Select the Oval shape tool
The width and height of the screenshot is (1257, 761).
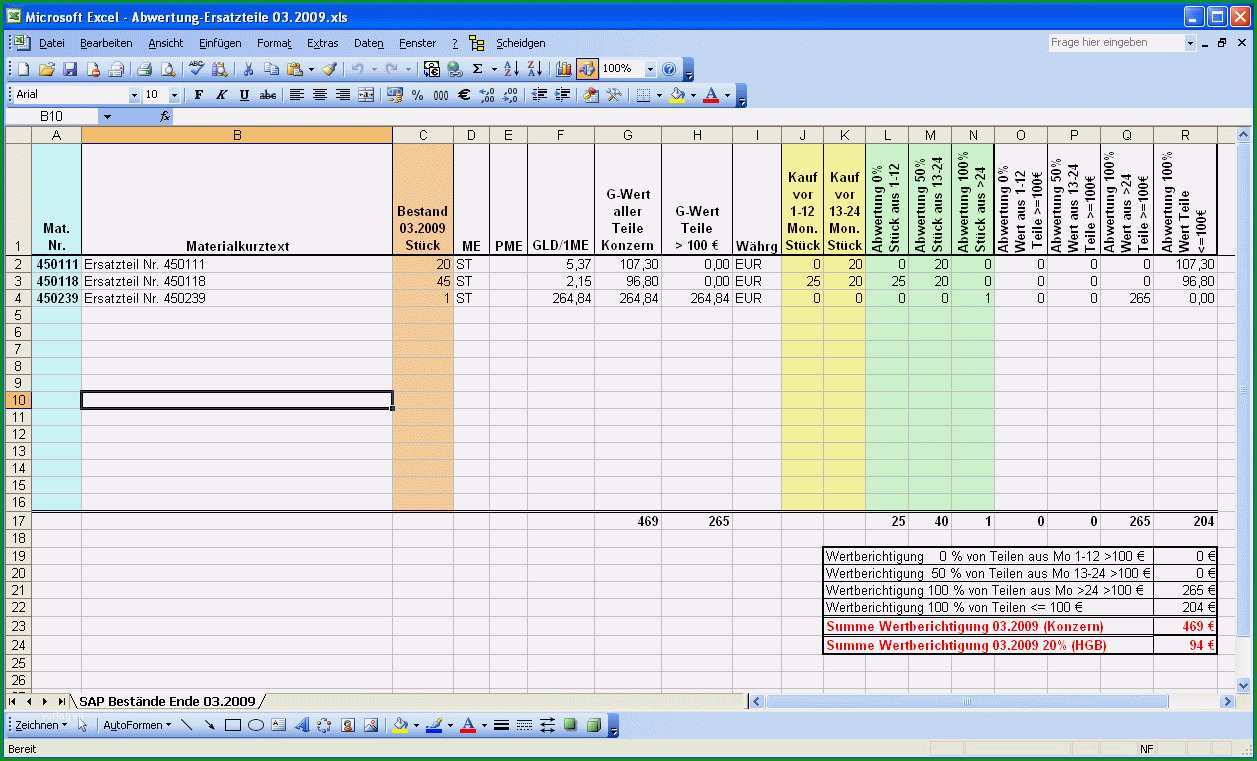(x=256, y=725)
